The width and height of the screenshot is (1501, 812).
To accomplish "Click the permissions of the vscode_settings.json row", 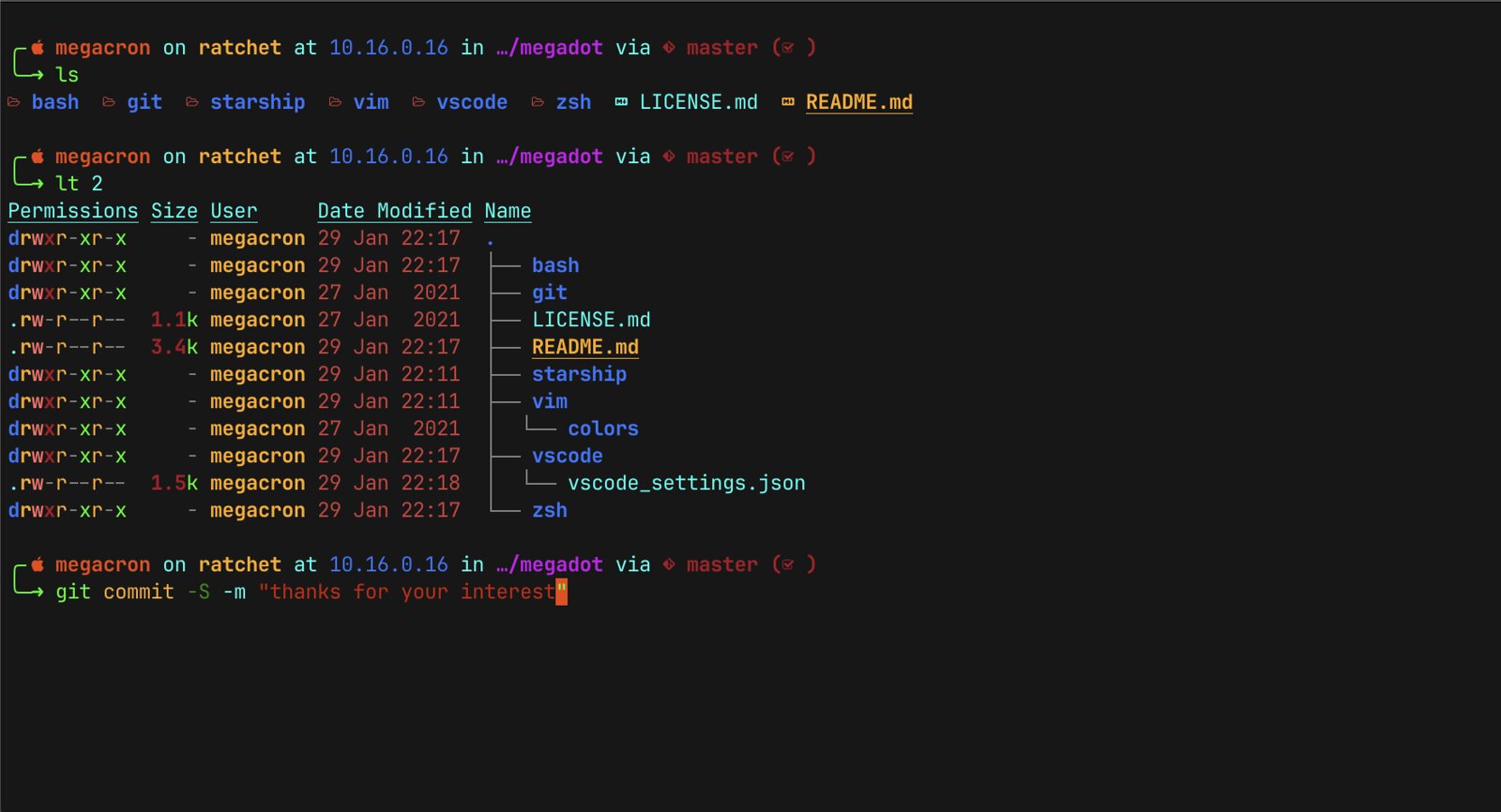I will point(67,483).
